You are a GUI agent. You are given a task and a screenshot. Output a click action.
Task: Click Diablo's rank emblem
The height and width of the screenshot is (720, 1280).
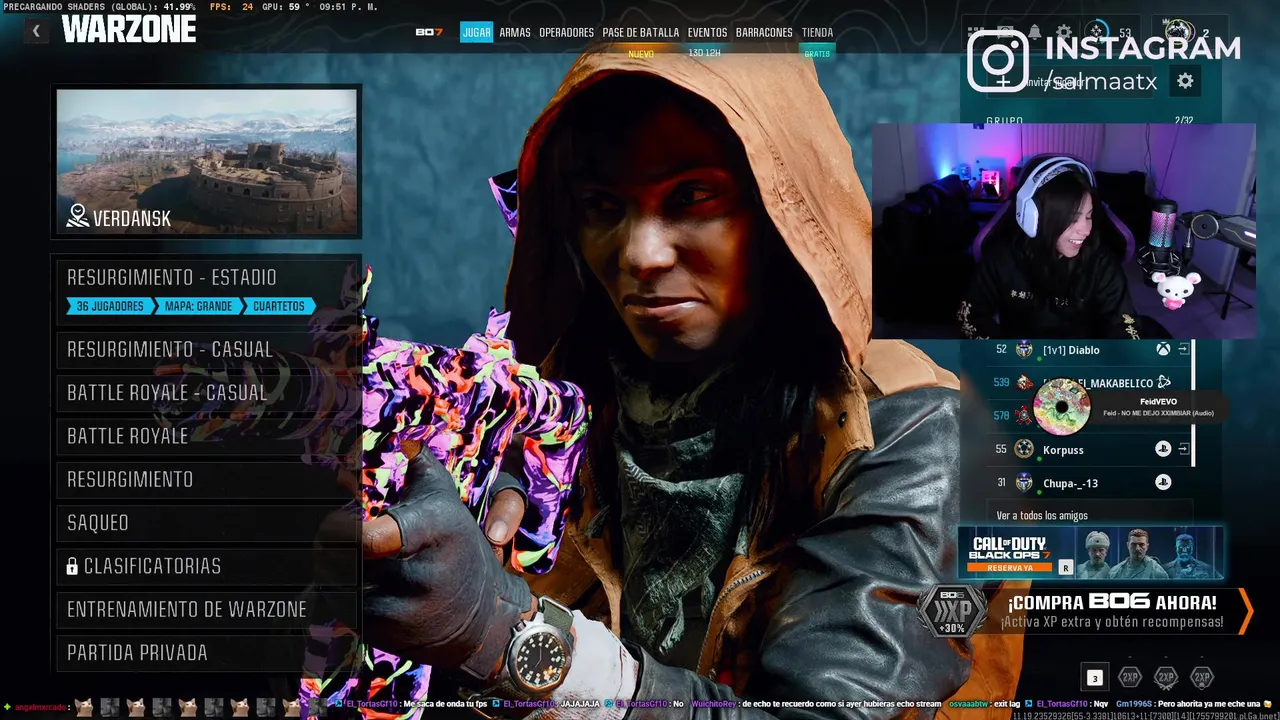[1024, 350]
